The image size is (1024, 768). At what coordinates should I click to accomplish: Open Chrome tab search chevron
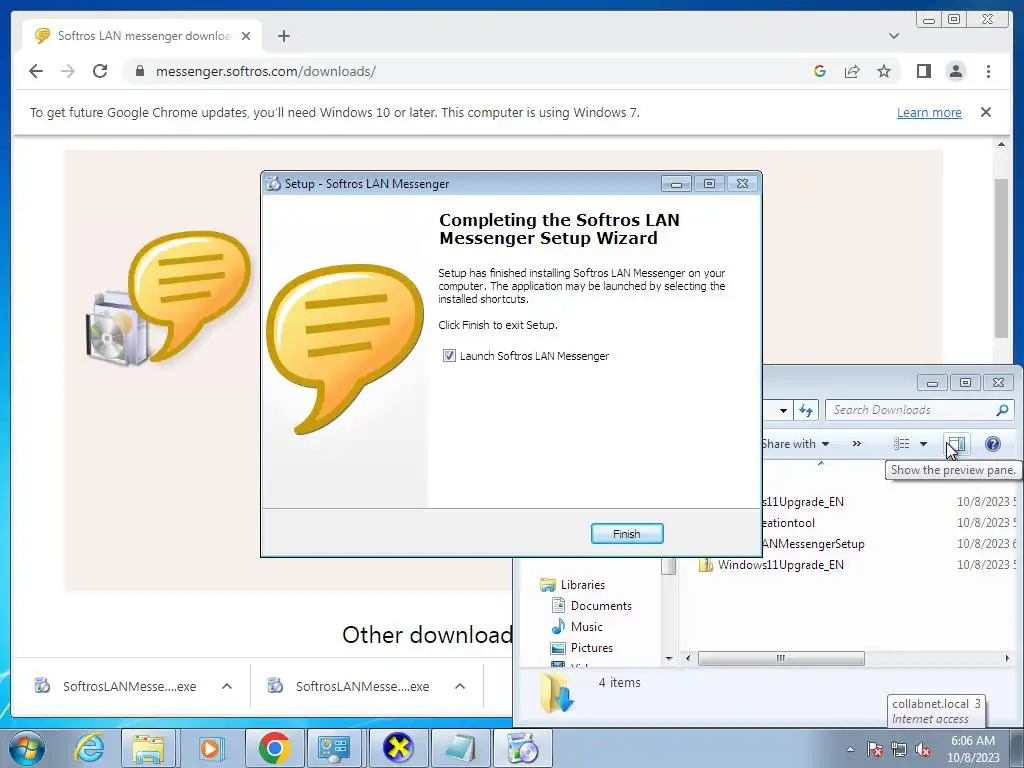pyautogui.click(x=893, y=36)
